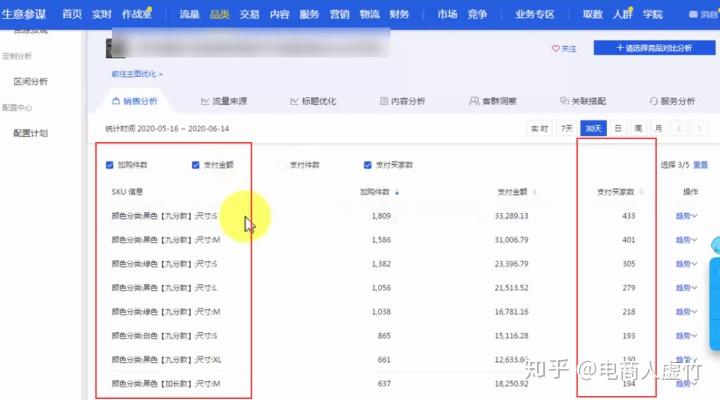This screenshot has height=400, width=720.
Task: Open 市场 in the top navigation
Action: click(447, 14)
